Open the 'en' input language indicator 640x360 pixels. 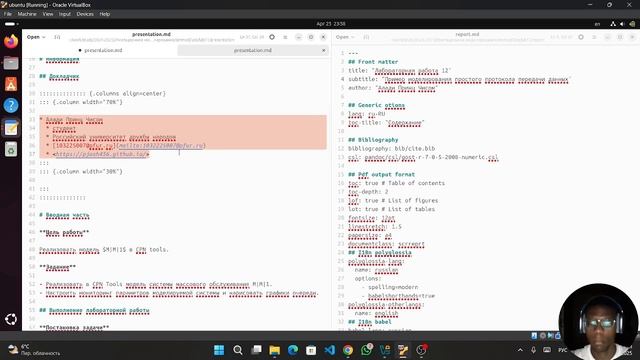[x=597, y=24]
